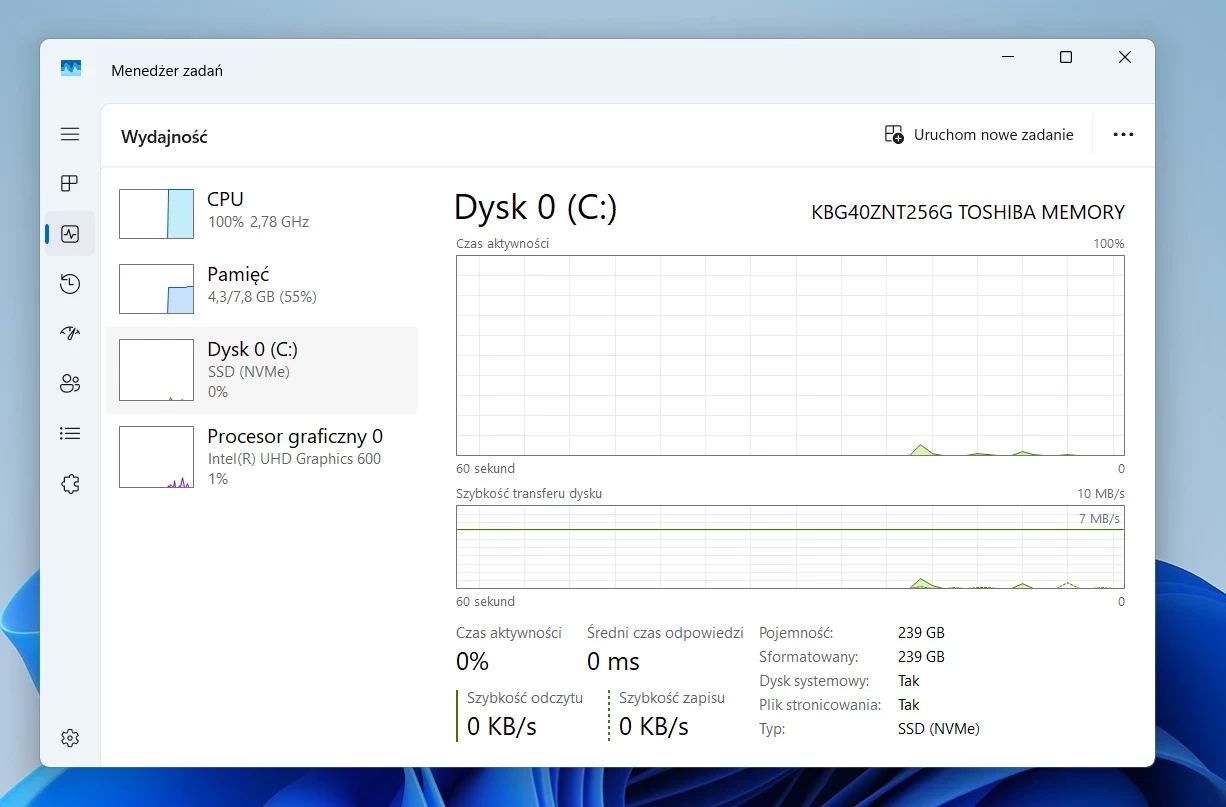
Task: Open the Users page icon
Action: coord(69,383)
